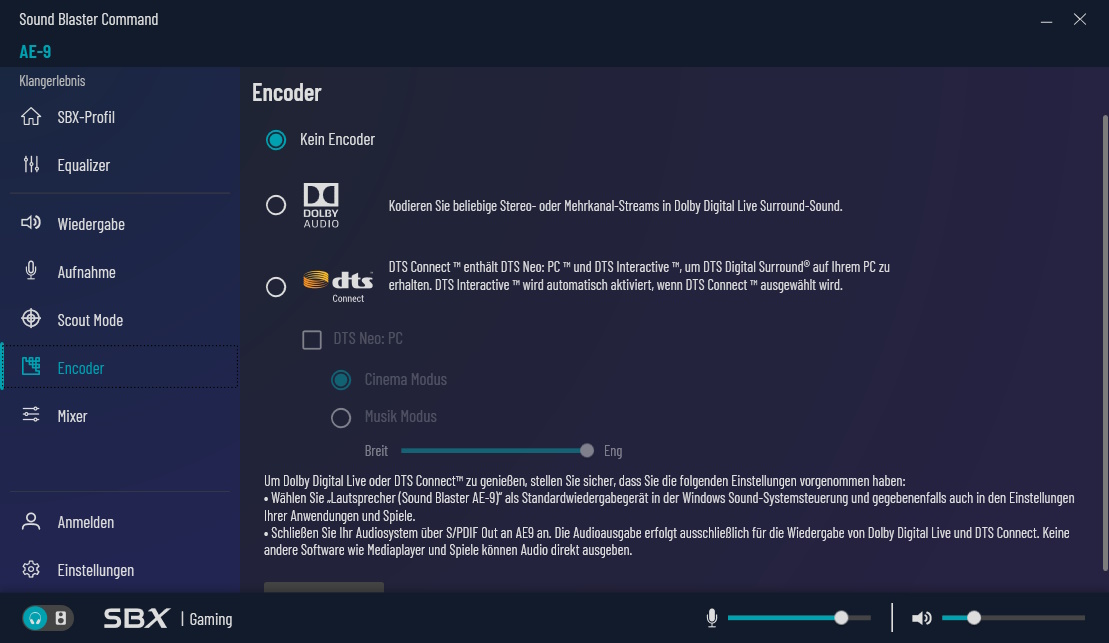Open the Mixer panel
Image resolution: width=1109 pixels, height=643 pixels.
point(73,415)
